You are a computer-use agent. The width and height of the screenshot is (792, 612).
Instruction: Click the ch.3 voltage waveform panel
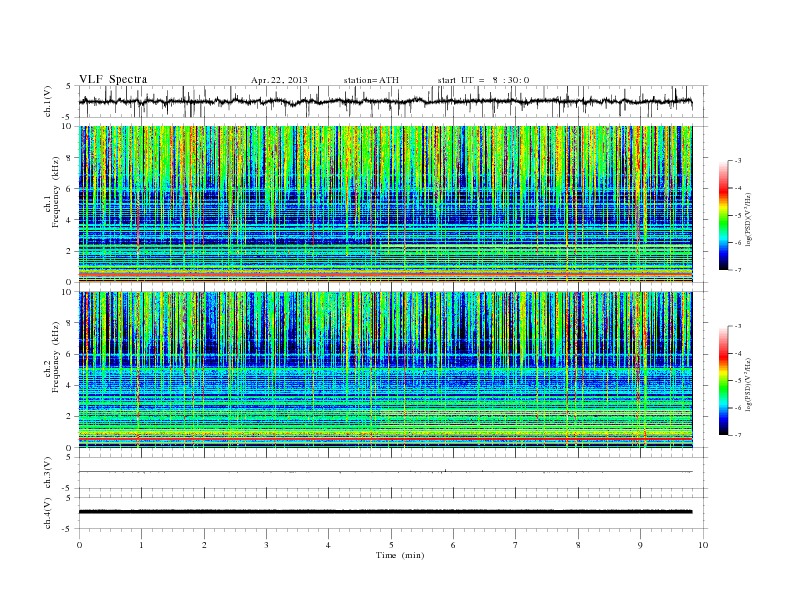click(x=393, y=473)
